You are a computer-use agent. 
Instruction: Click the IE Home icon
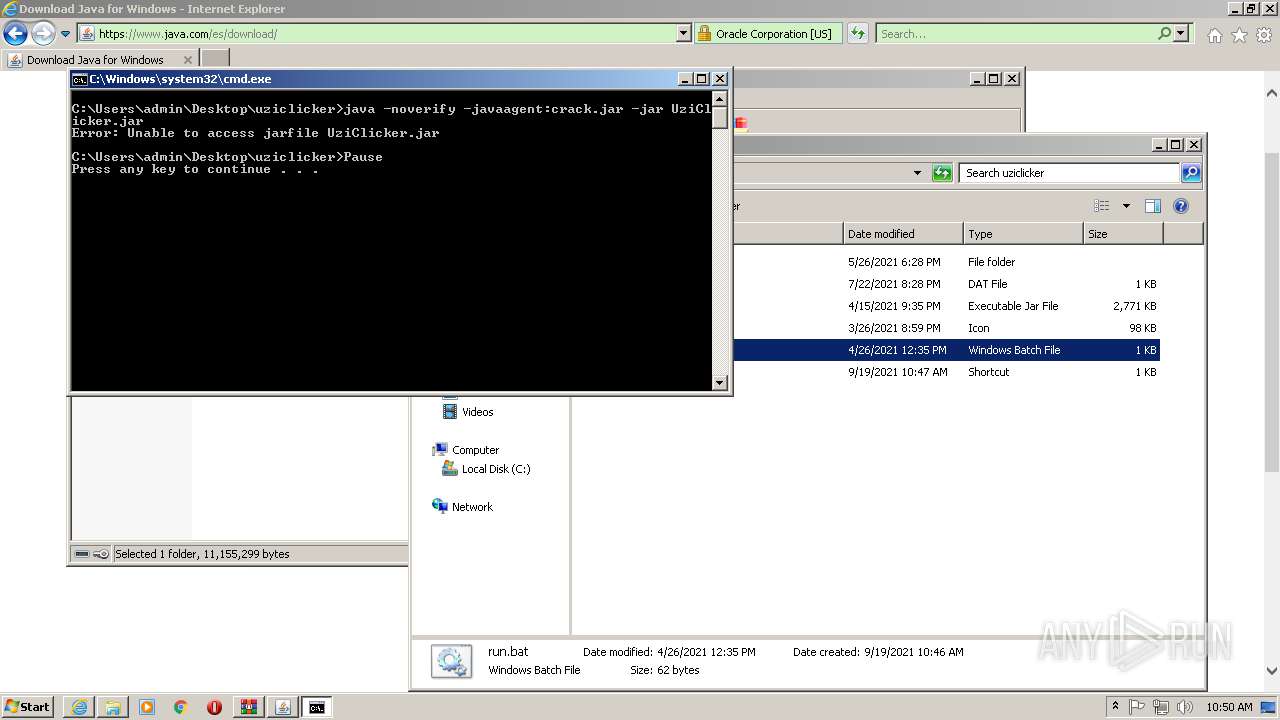pos(1214,35)
